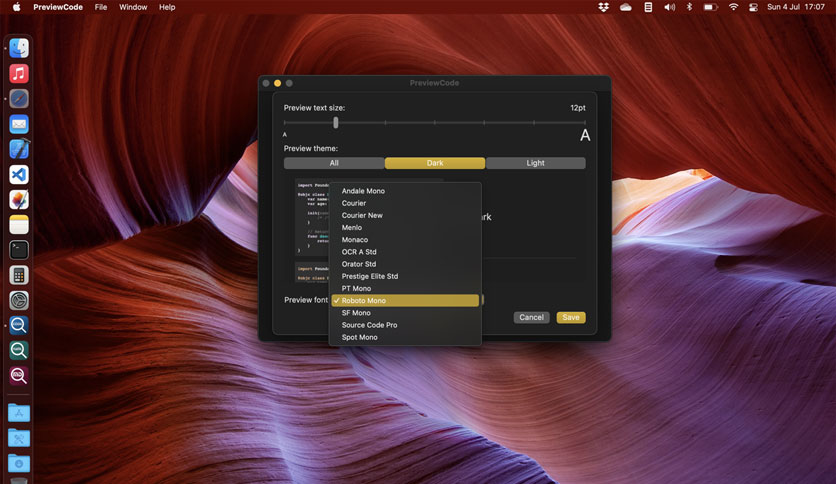Viewport: 836px width, 484px height.
Task: Choose Andale Mono from the font list
Action: pos(405,191)
